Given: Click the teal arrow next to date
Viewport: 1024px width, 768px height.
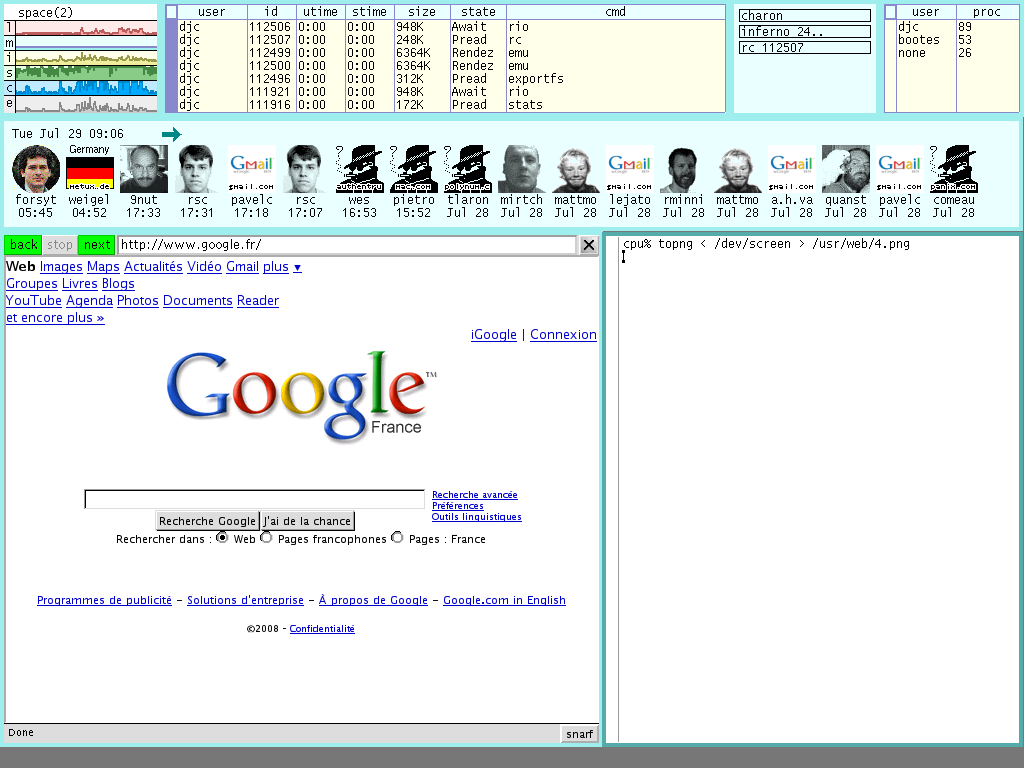Looking at the screenshot, I should pos(172,135).
